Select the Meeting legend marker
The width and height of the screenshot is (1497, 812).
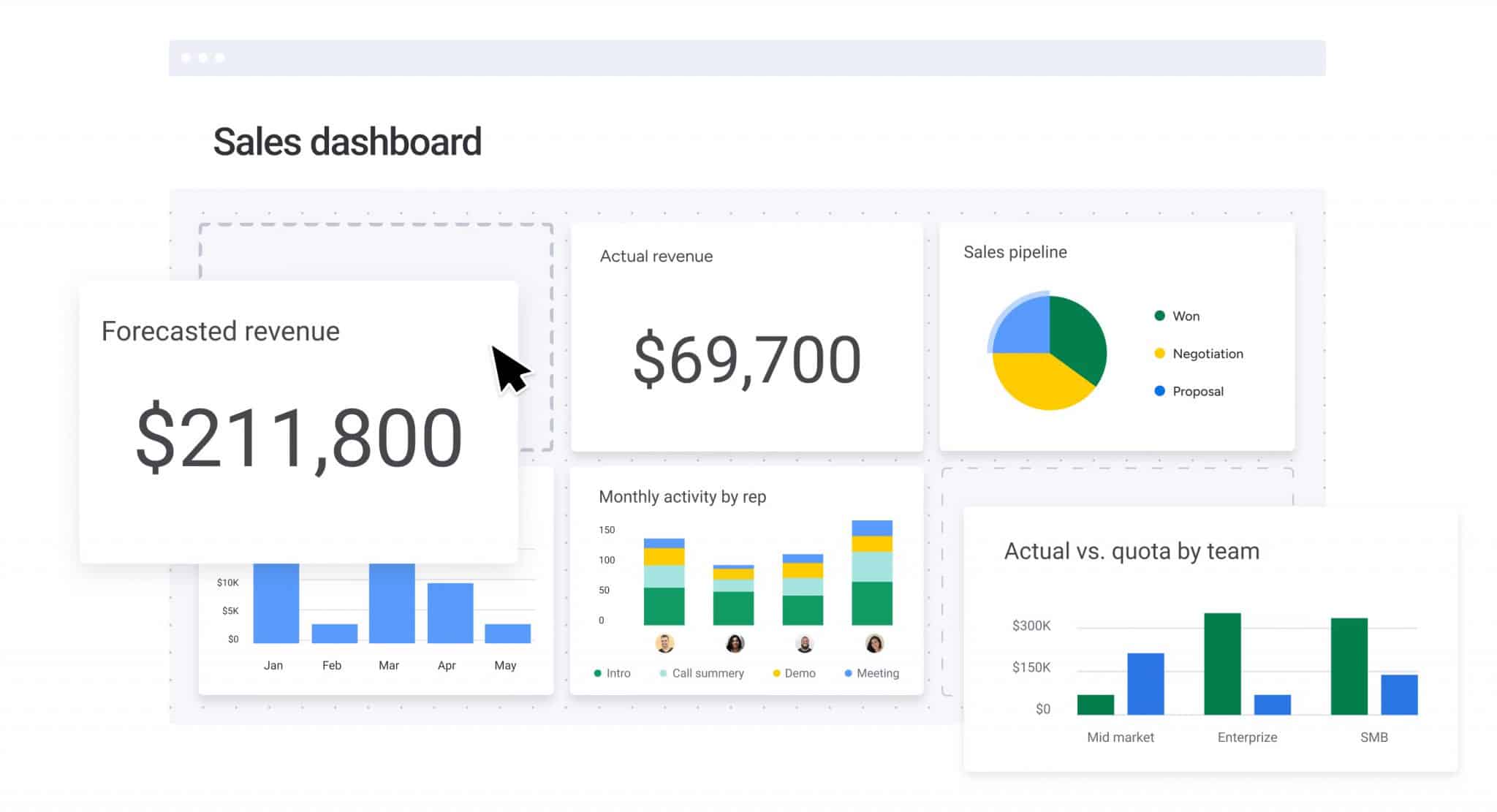click(848, 672)
